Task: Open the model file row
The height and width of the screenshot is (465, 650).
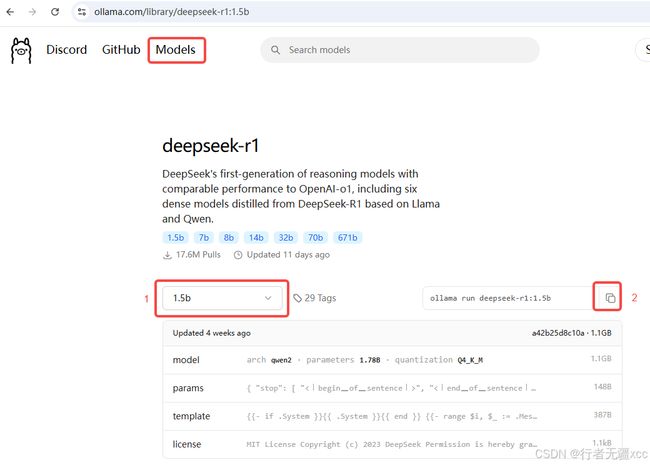Action: tap(392, 360)
